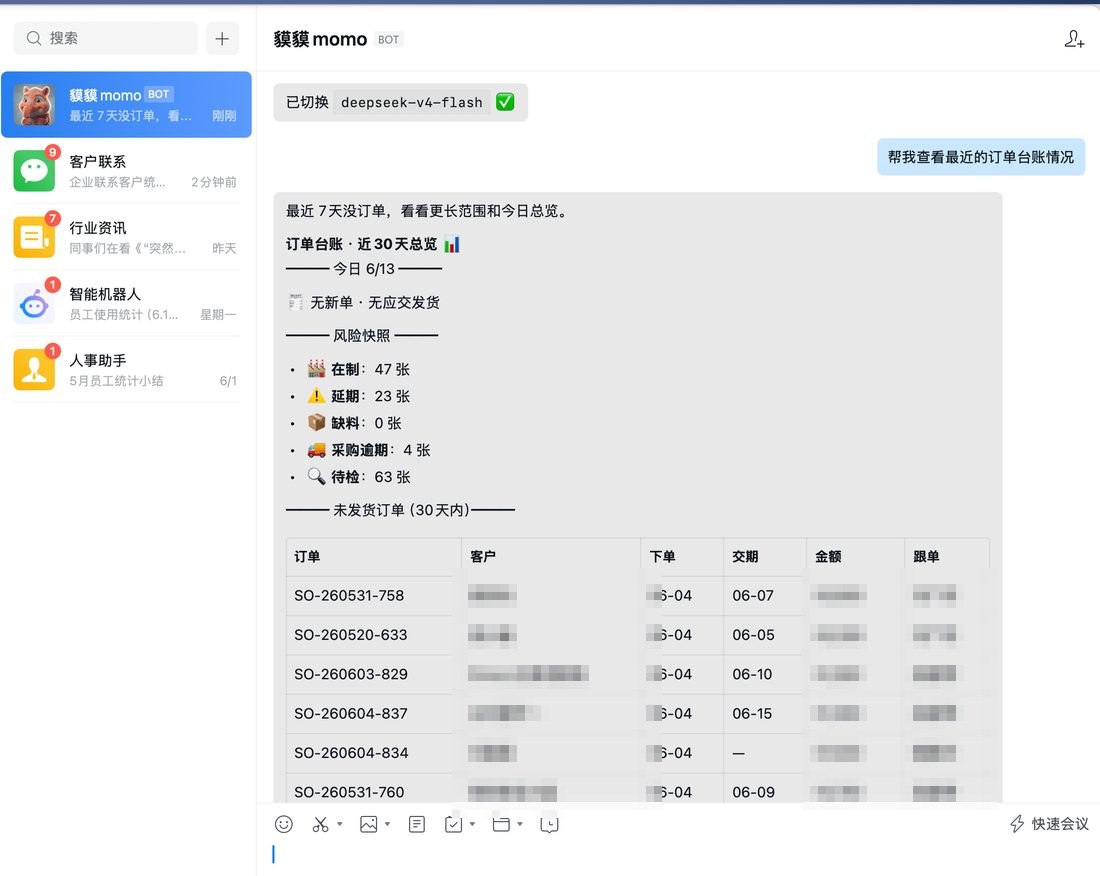Click order SO-260604-834 in table
Image resolution: width=1100 pixels, height=876 pixels.
pyautogui.click(x=351, y=753)
